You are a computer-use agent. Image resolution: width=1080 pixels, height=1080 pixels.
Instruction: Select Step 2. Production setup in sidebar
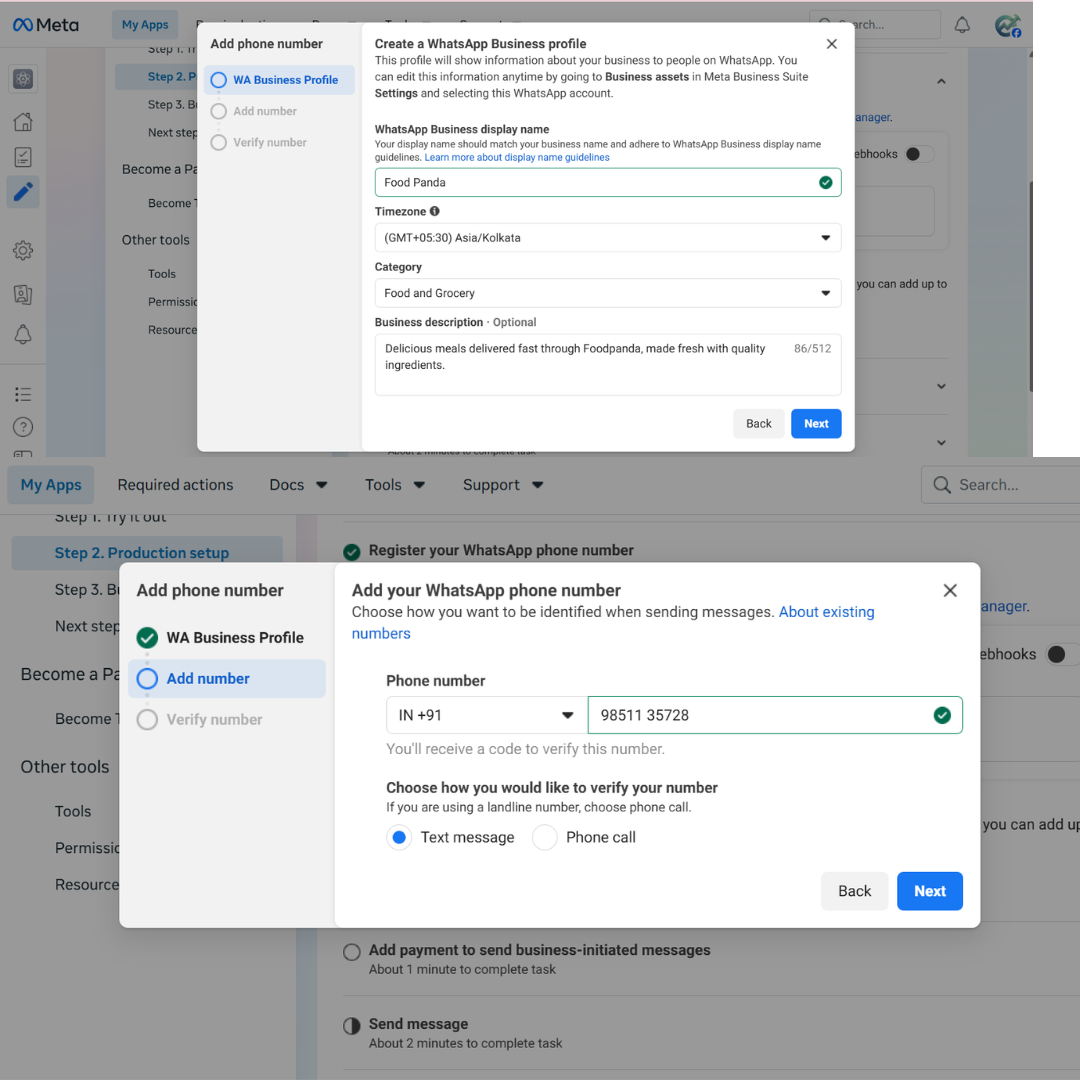click(147, 553)
